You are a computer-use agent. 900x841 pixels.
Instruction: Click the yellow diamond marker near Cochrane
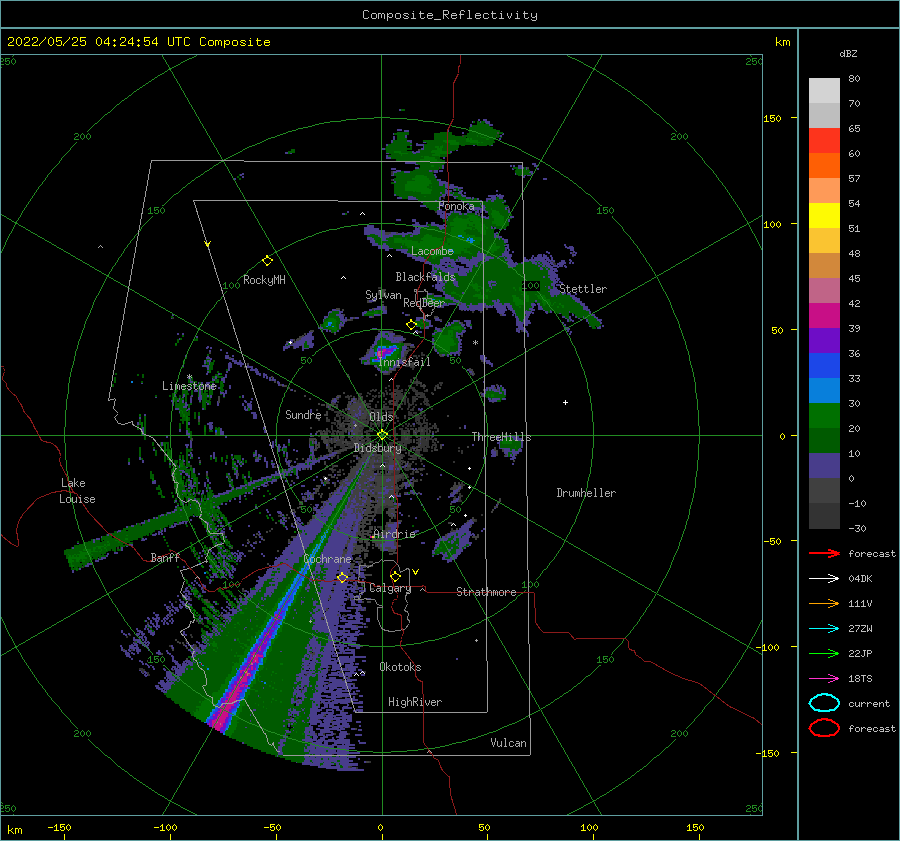point(342,577)
